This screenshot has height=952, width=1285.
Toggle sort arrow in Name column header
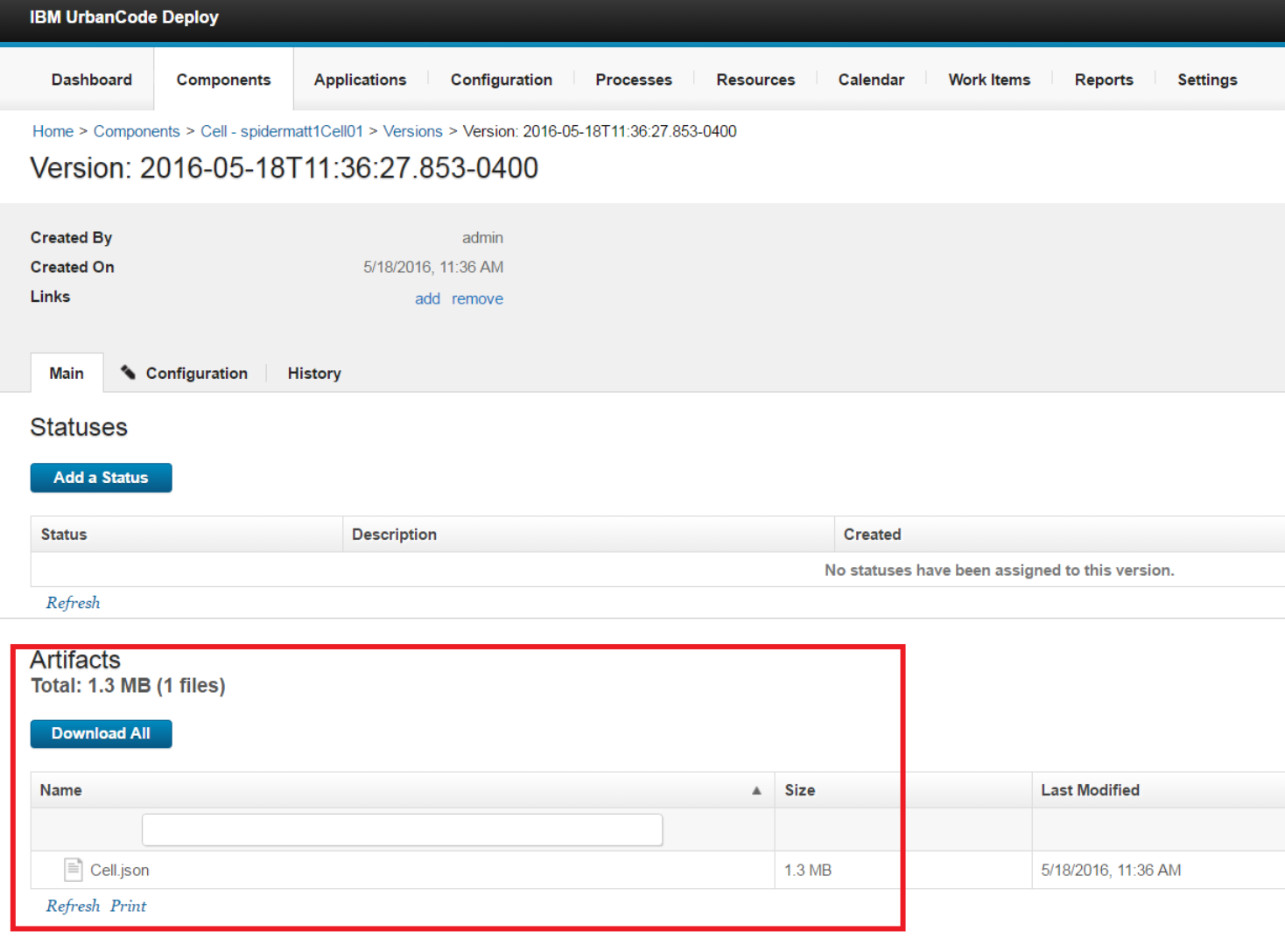(756, 790)
